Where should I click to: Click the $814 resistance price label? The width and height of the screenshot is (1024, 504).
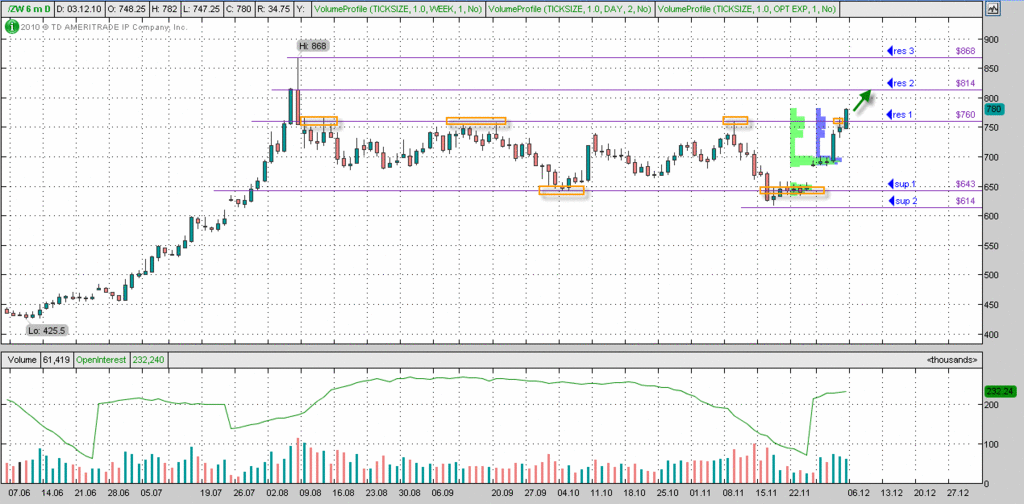coord(965,83)
